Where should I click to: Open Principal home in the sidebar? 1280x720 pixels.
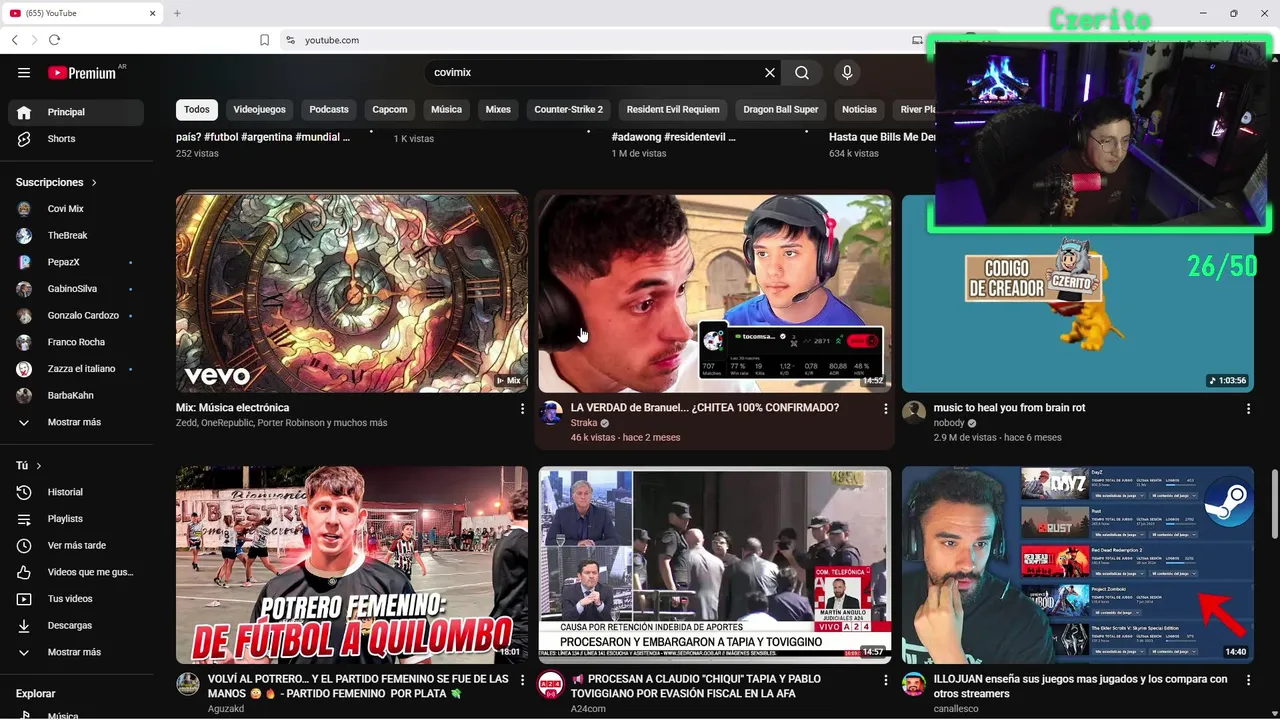click(x=76, y=112)
